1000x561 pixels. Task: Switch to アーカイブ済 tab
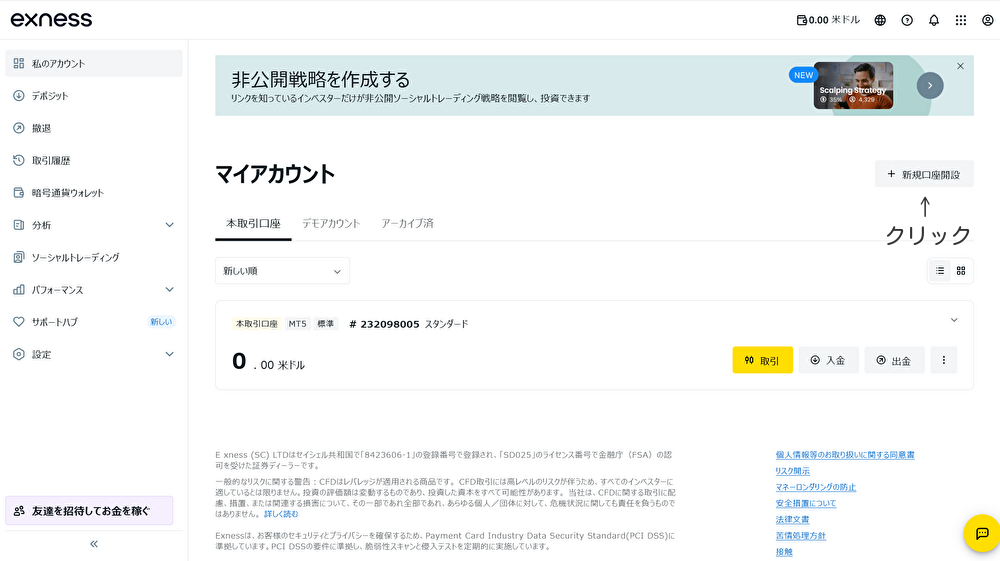[x=408, y=224]
